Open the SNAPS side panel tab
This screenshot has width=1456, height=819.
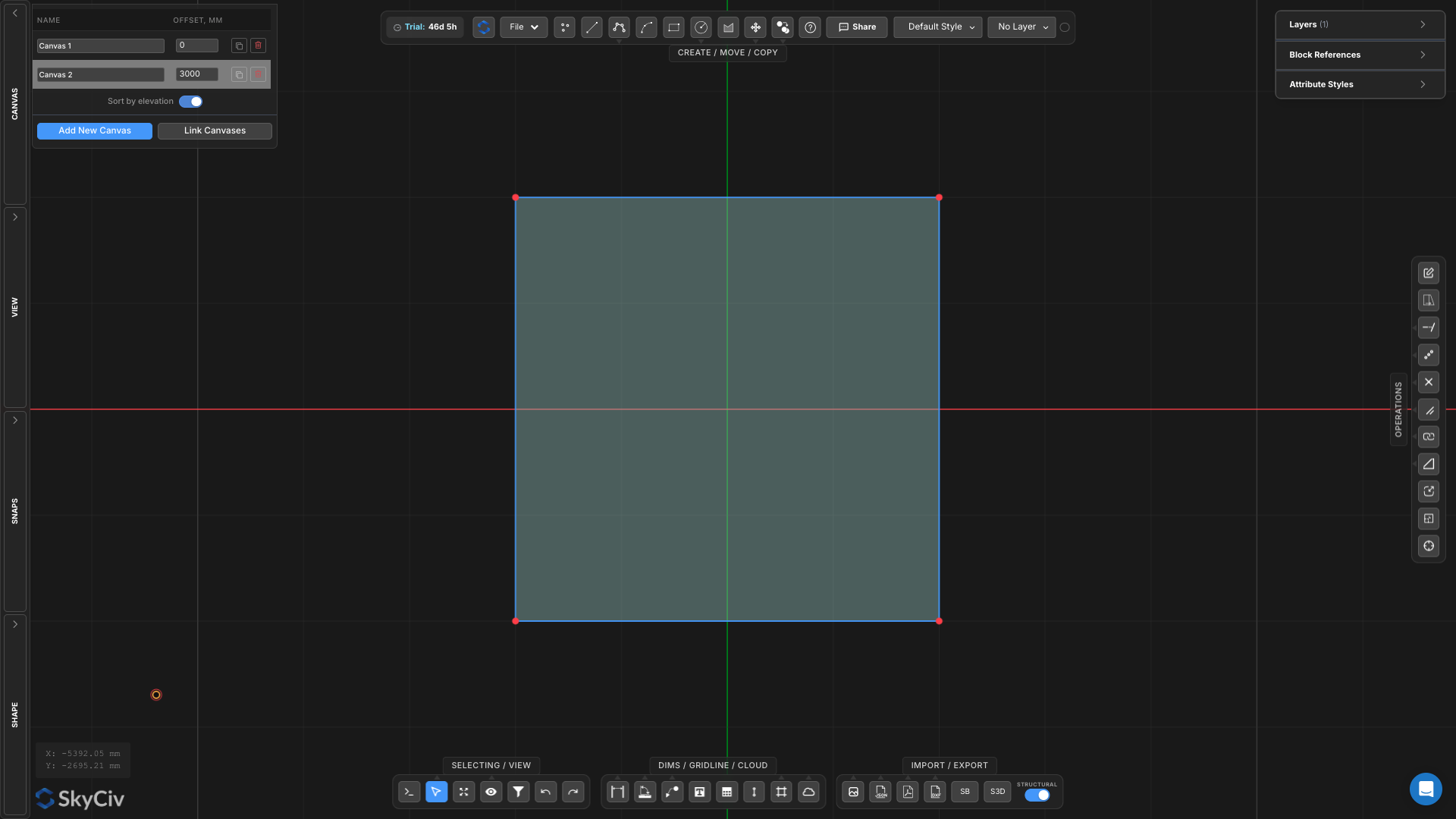[x=15, y=510]
